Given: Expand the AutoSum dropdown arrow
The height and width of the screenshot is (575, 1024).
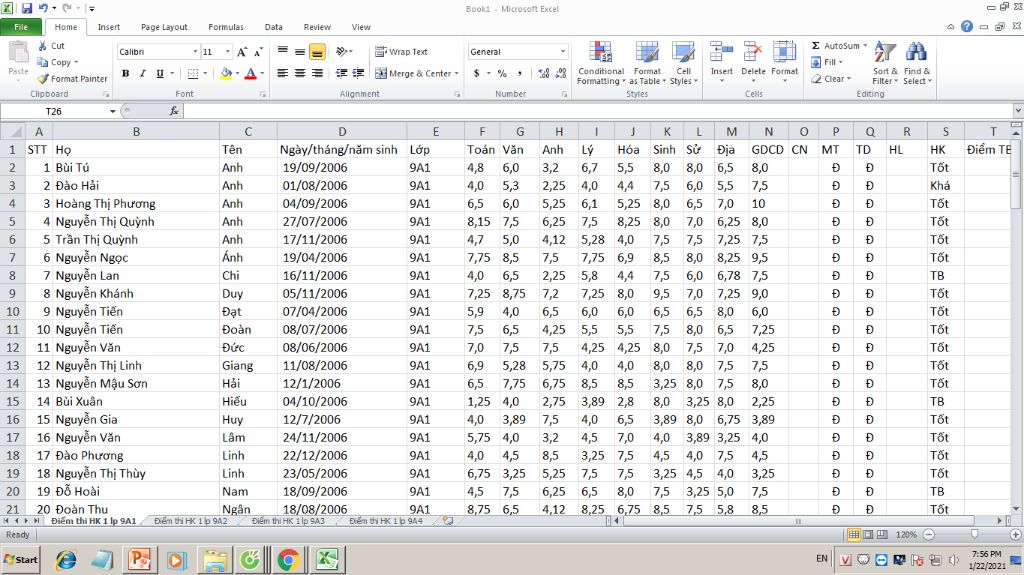Looking at the screenshot, I should 865,46.
